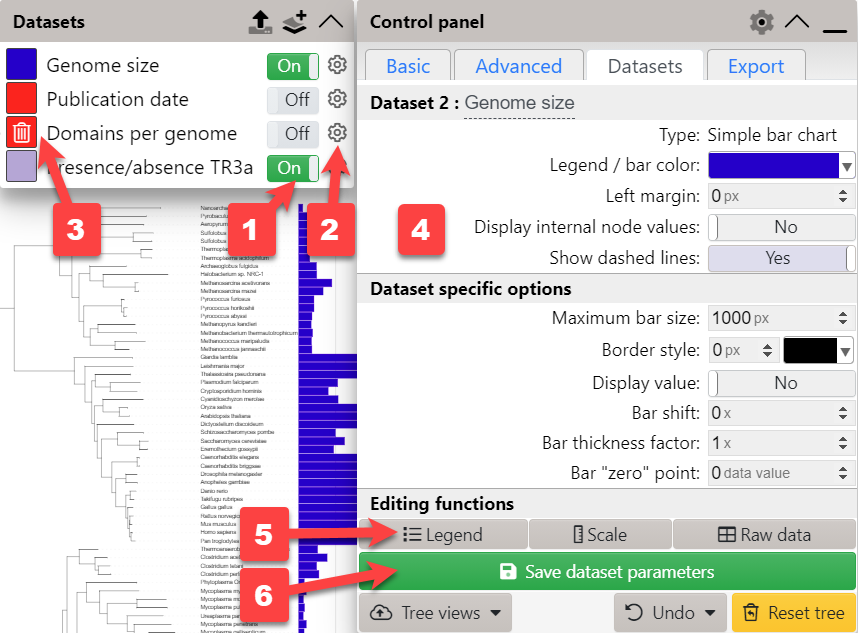
Task: Open the Export tab
Action: [755, 66]
